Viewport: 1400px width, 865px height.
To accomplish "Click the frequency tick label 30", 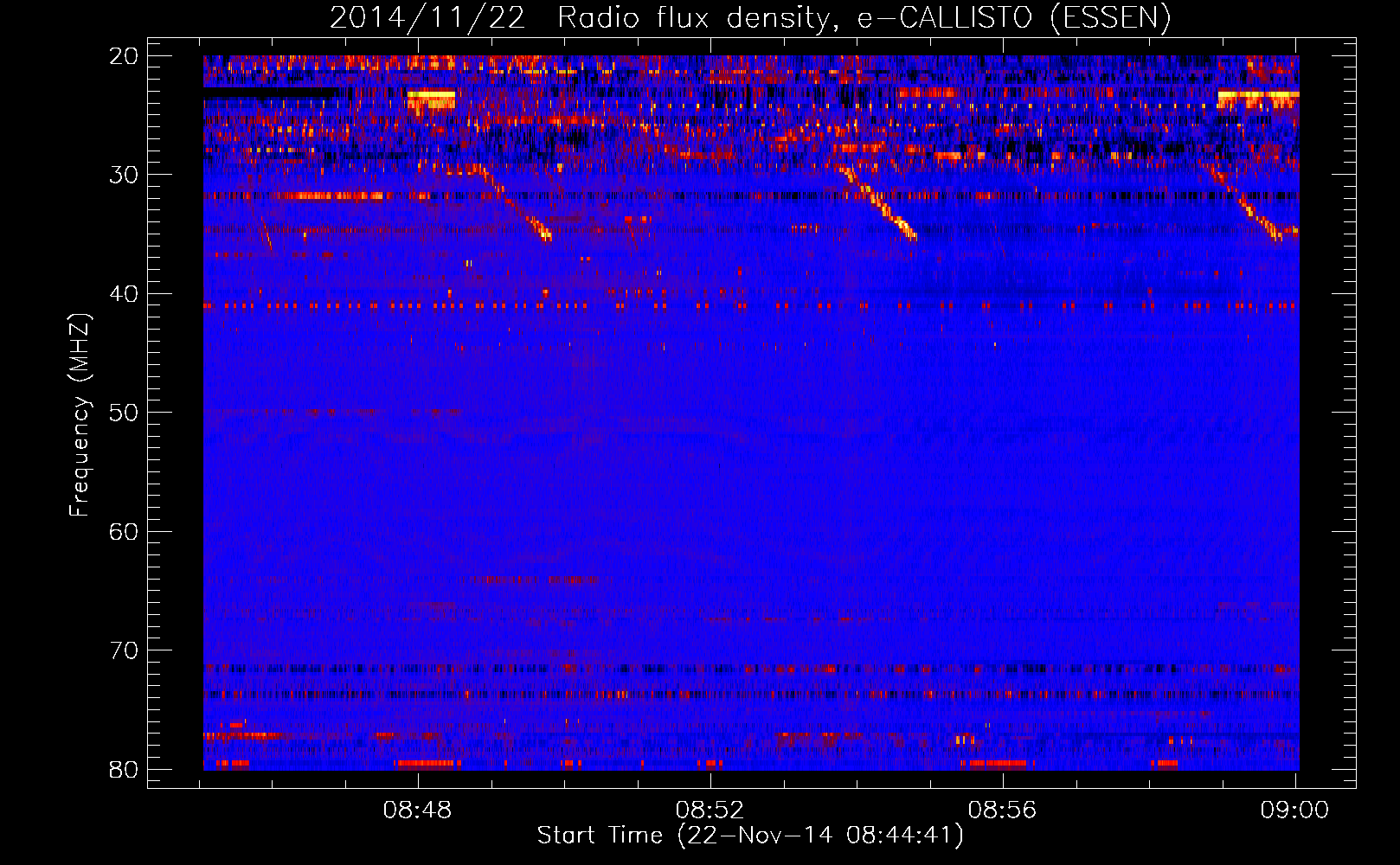I will tap(124, 175).
